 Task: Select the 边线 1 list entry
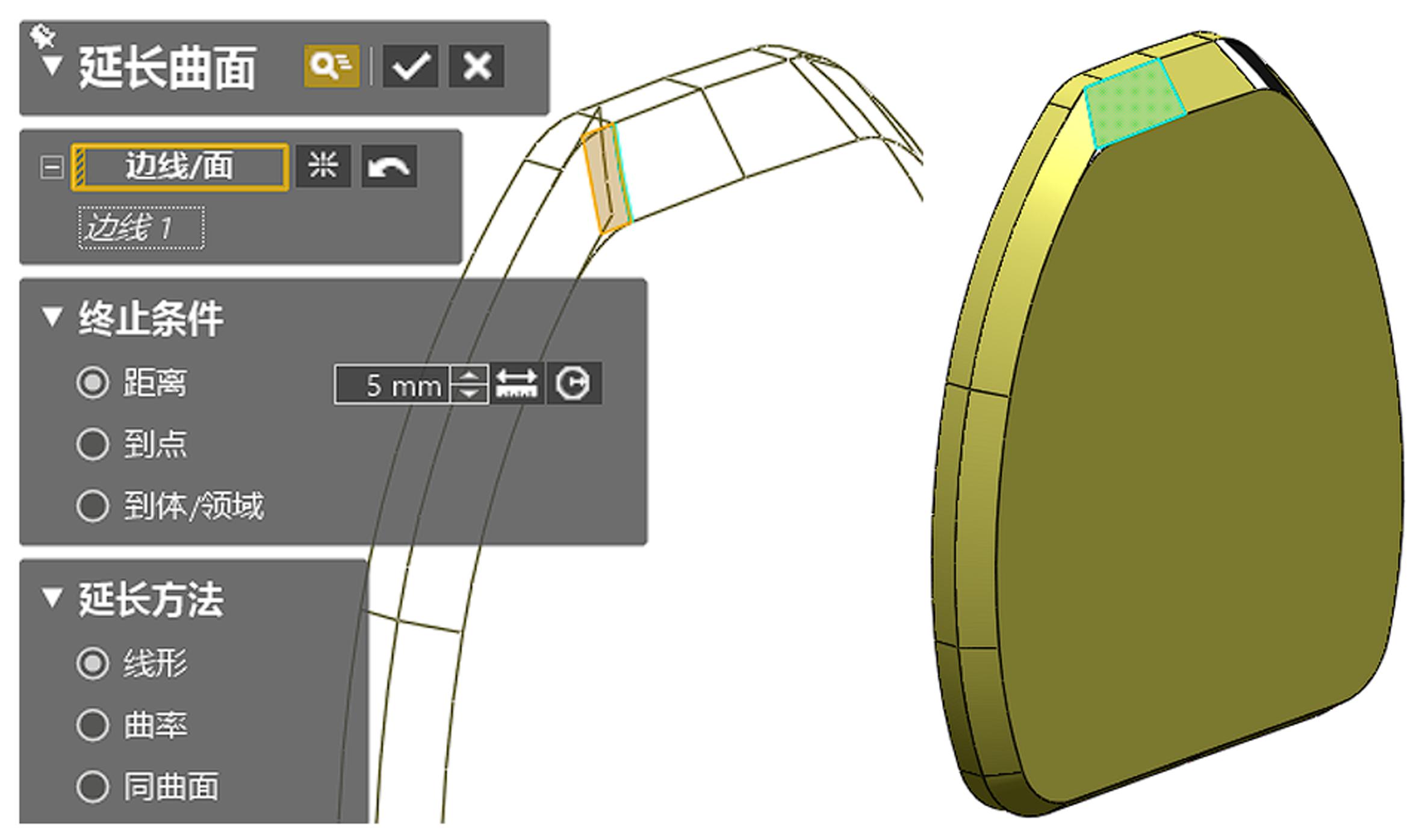[141, 228]
